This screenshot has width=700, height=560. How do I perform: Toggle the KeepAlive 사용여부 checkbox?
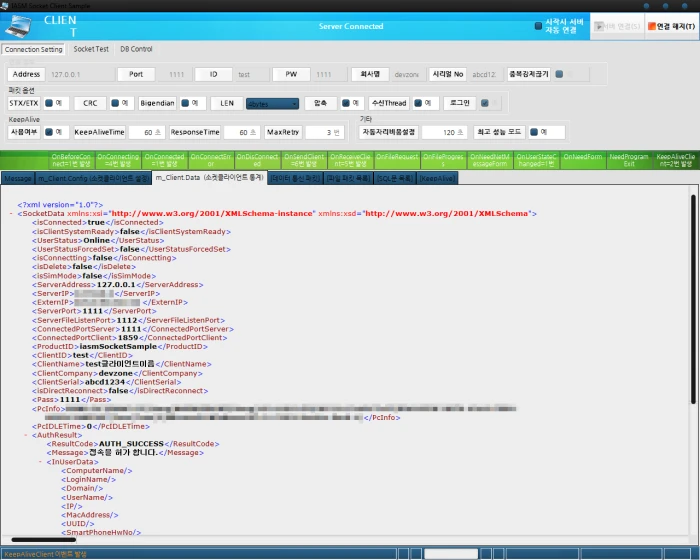coord(49,132)
